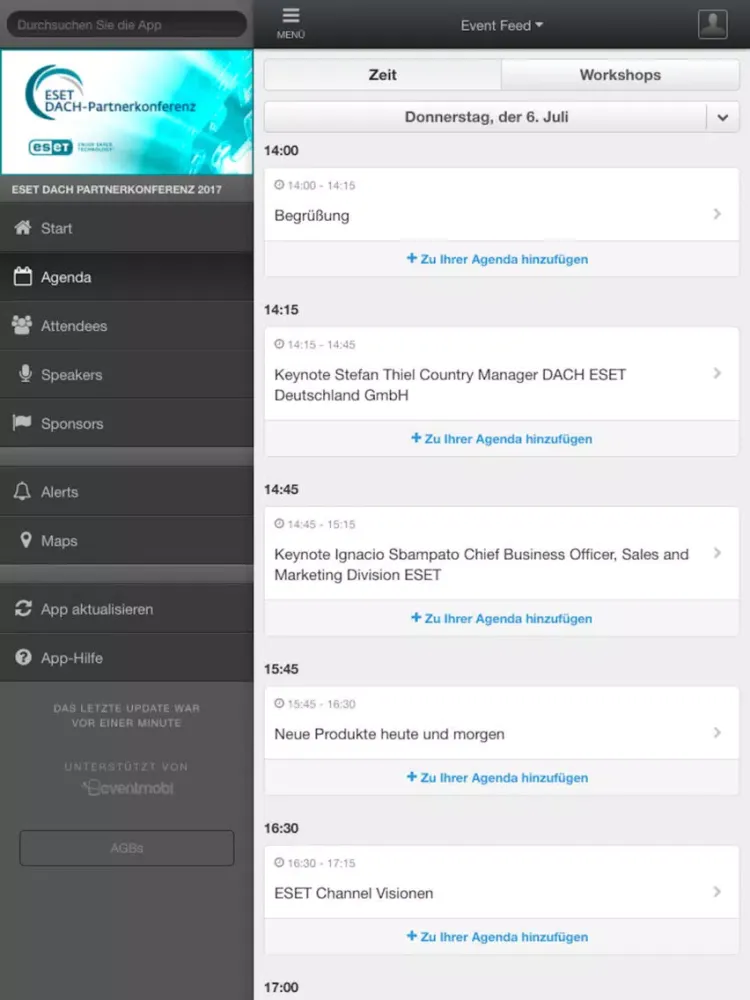Open Keynote Stefan Thiel via its chevron

click(x=717, y=373)
